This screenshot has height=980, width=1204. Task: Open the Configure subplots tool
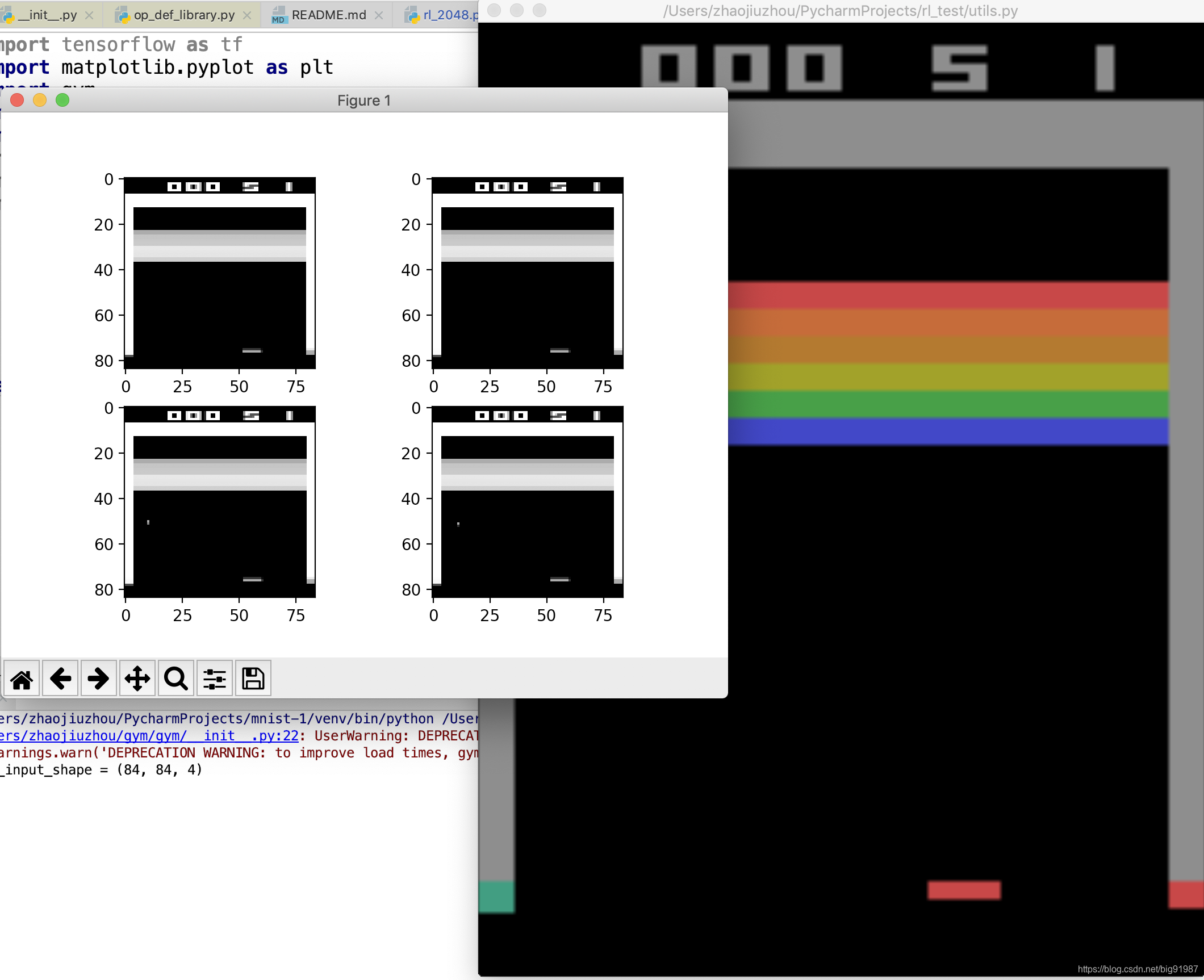[215, 679]
